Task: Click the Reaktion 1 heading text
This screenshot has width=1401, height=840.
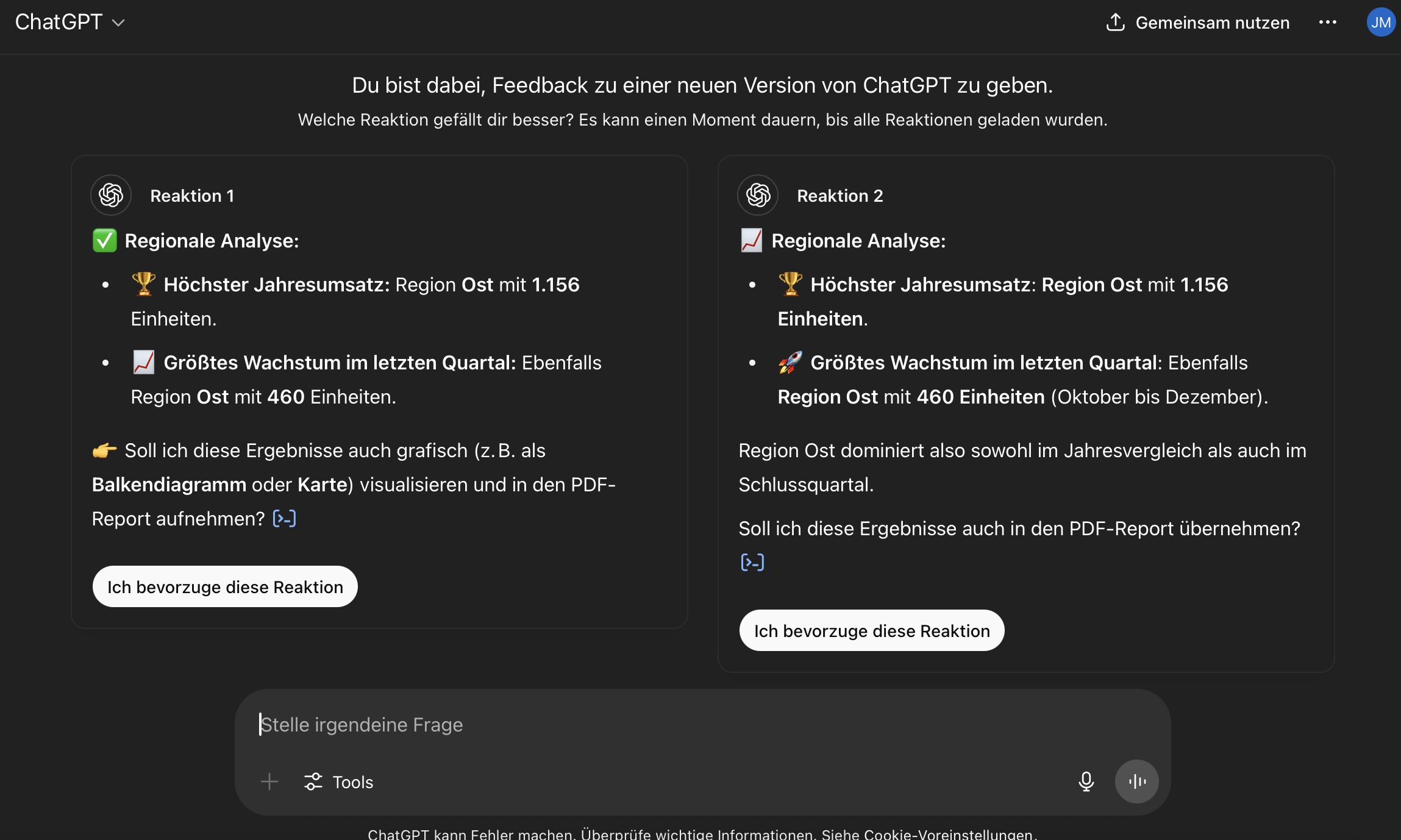Action: (192, 196)
